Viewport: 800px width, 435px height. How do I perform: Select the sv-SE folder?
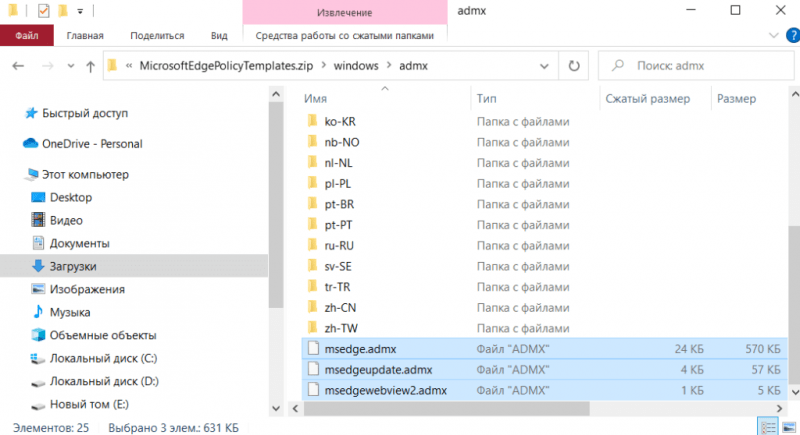(x=338, y=266)
